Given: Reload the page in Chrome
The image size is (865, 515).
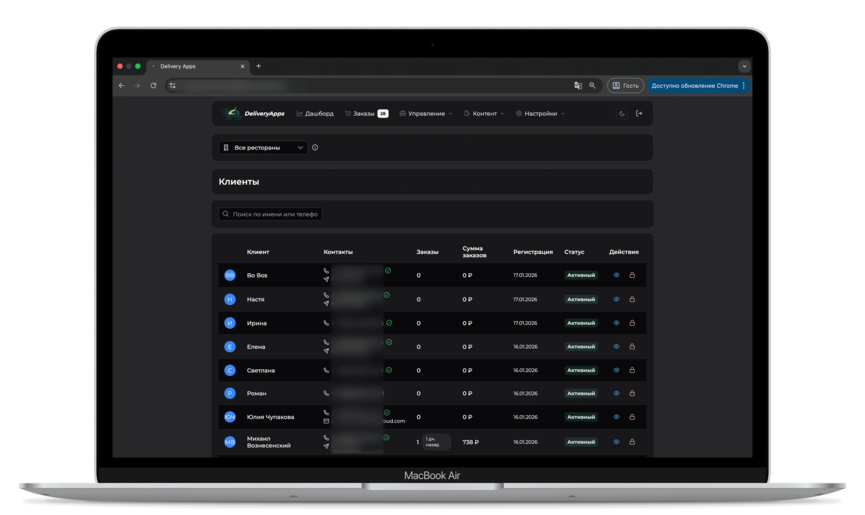Looking at the screenshot, I should click(x=153, y=86).
